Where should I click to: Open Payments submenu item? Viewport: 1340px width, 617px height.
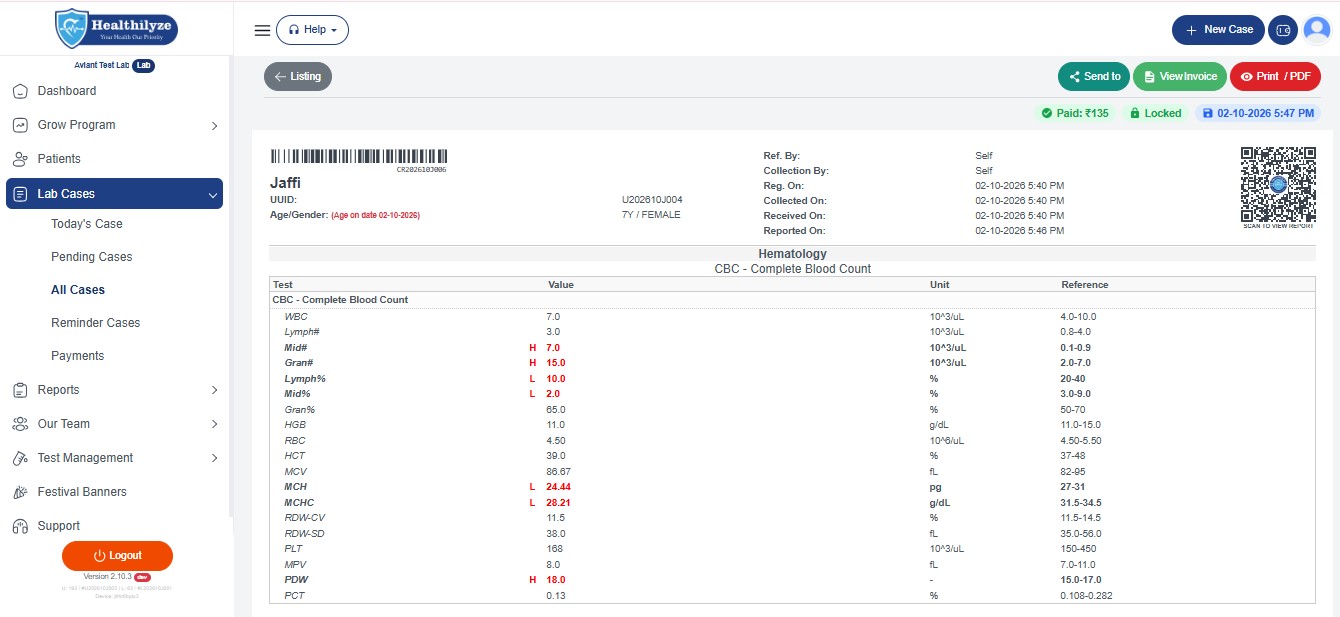(78, 356)
